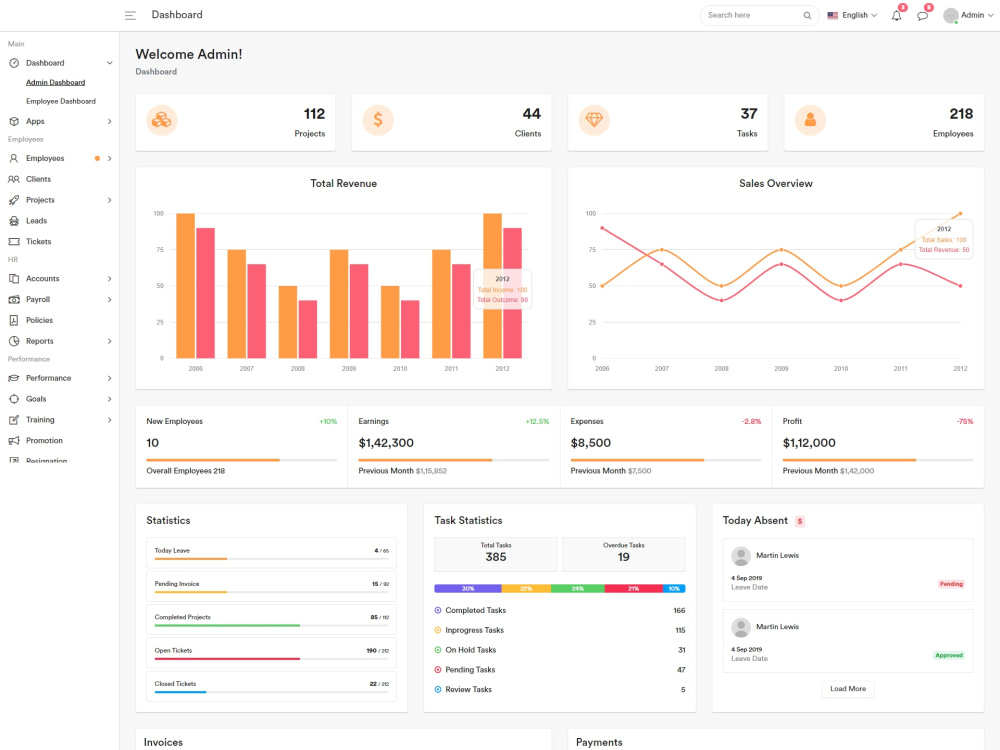1000x750 pixels.
Task: Expand the Employees submenu arrow
Action: point(110,158)
